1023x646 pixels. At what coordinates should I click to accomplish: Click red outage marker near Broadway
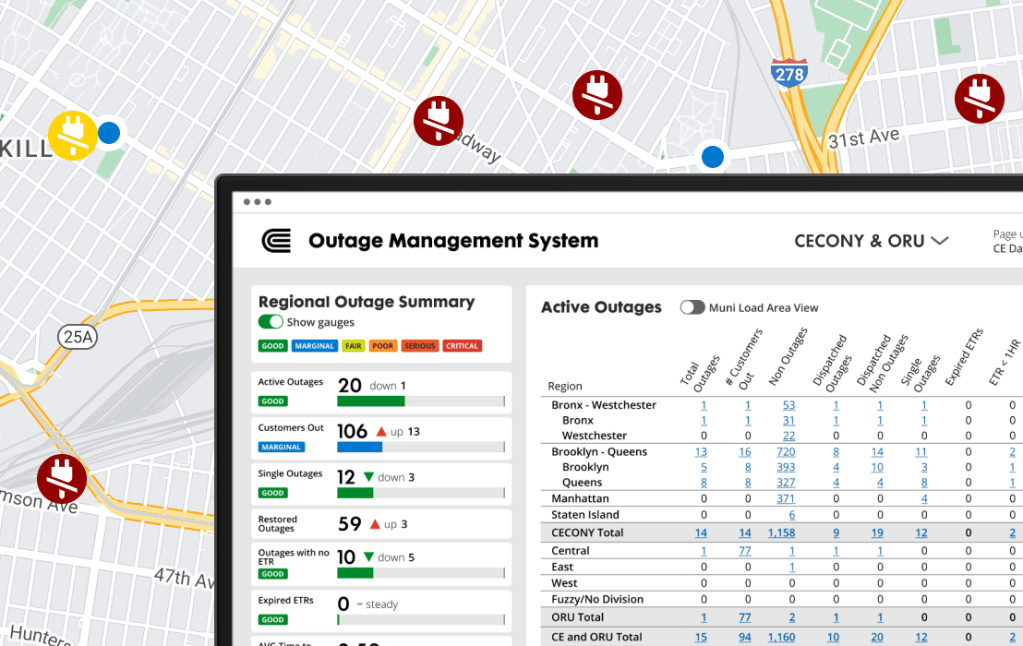[x=438, y=121]
